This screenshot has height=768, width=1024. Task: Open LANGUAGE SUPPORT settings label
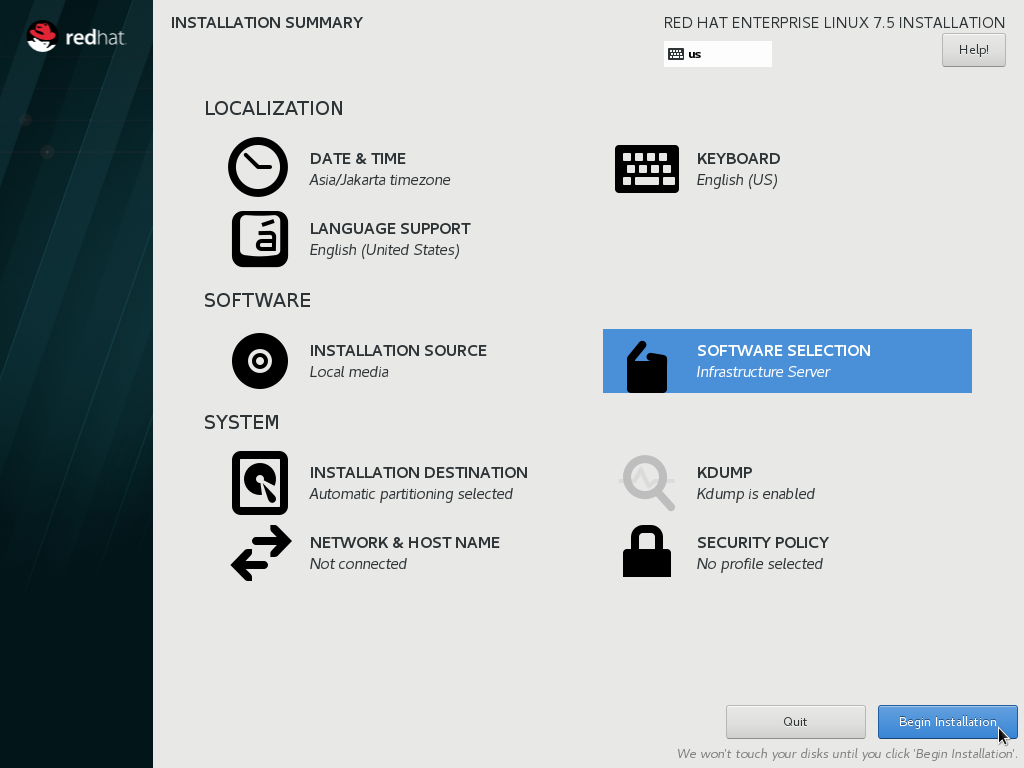tap(390, 229)
